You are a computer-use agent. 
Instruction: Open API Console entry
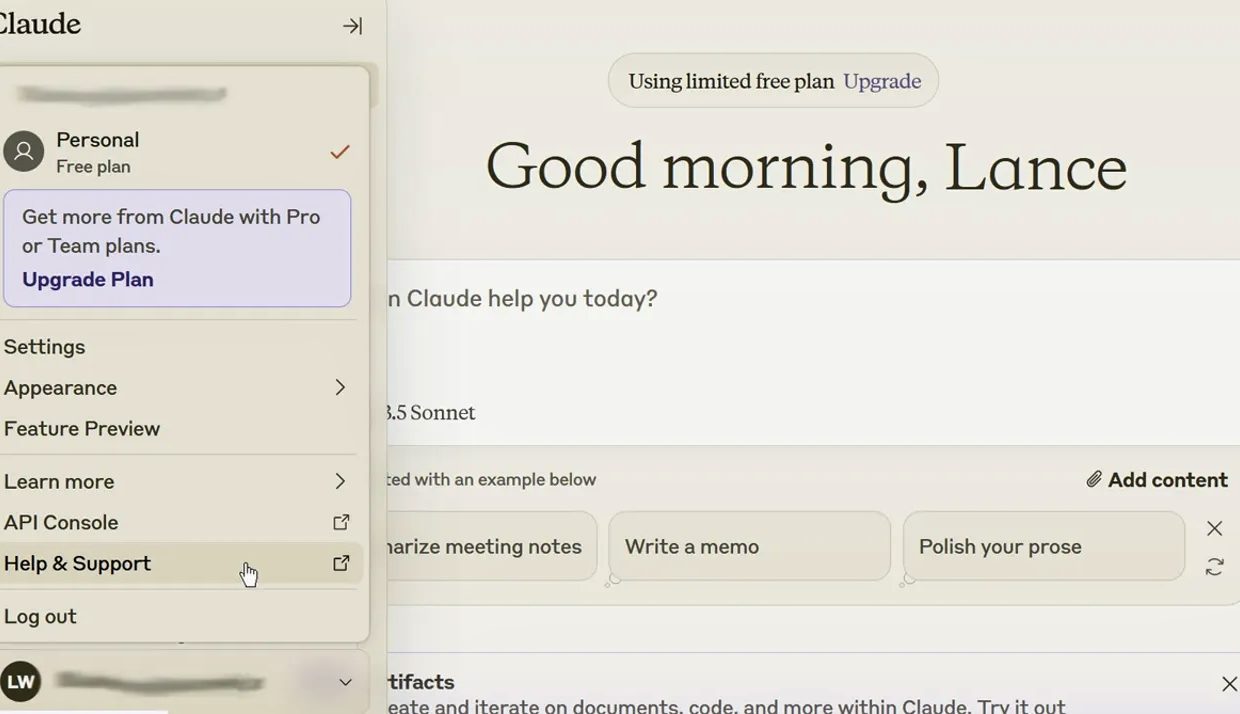pos(178,523)
